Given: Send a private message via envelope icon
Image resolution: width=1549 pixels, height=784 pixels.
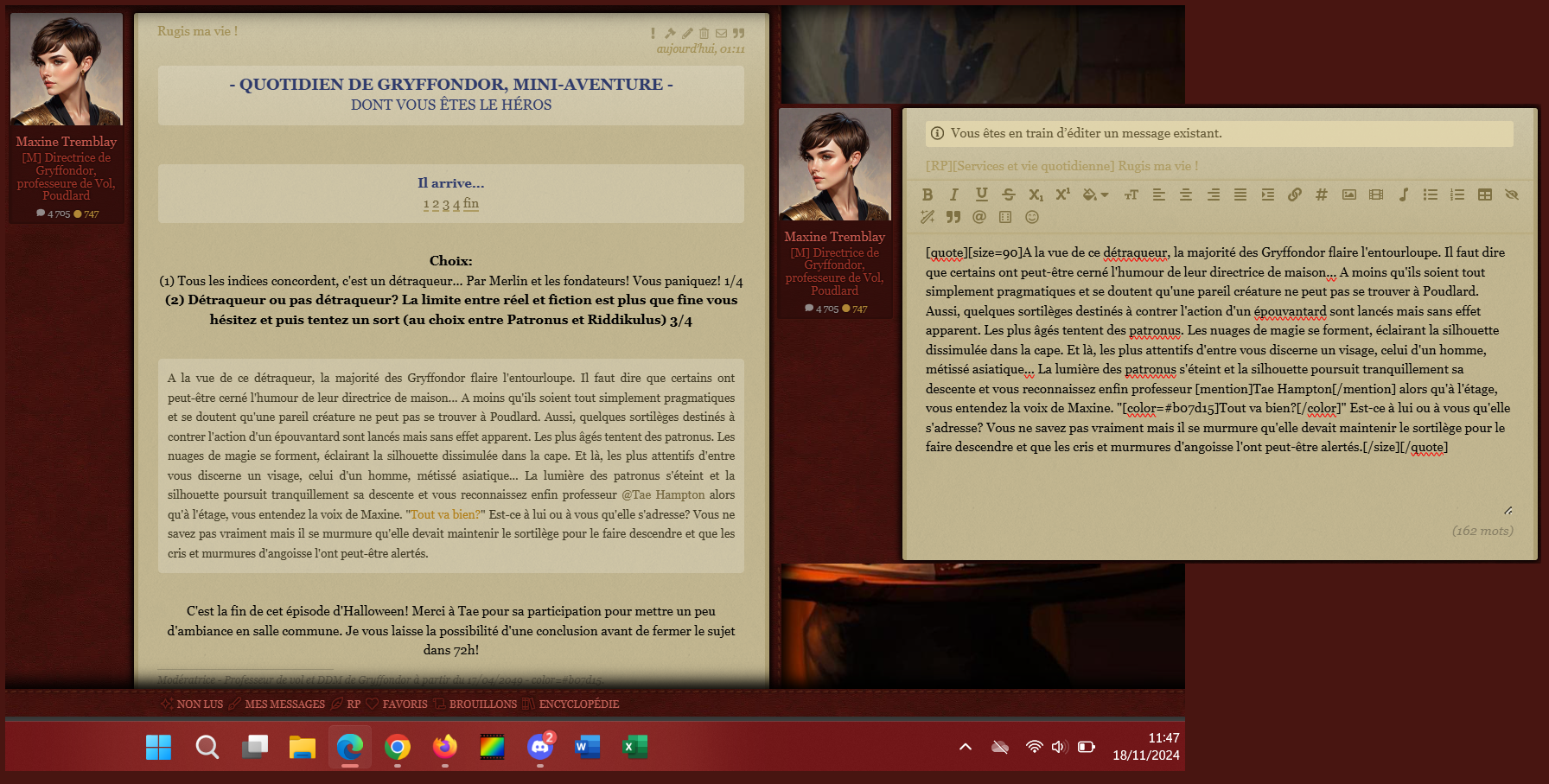Looking at the screenshot, I should click(x=721, y=33).
